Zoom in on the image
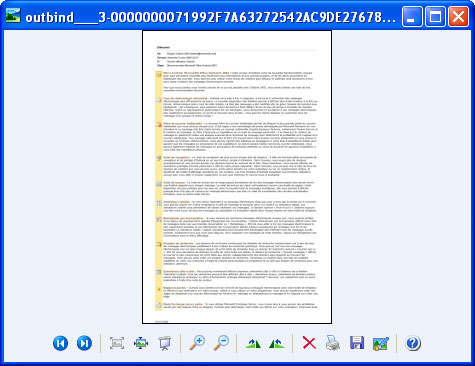475x366 pixels. click(197, 343)
